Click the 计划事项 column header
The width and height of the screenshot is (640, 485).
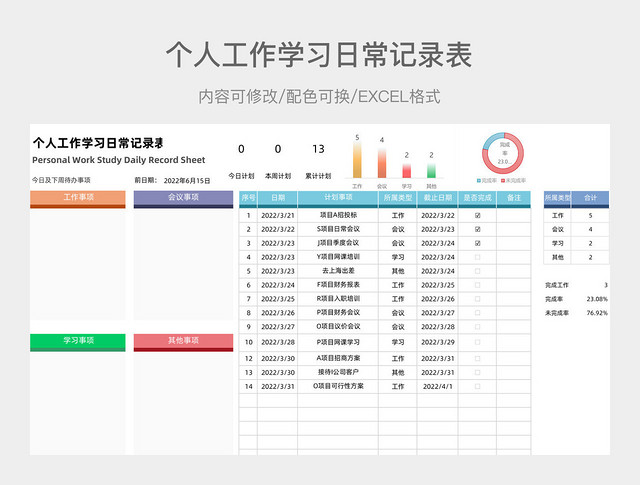338,198
